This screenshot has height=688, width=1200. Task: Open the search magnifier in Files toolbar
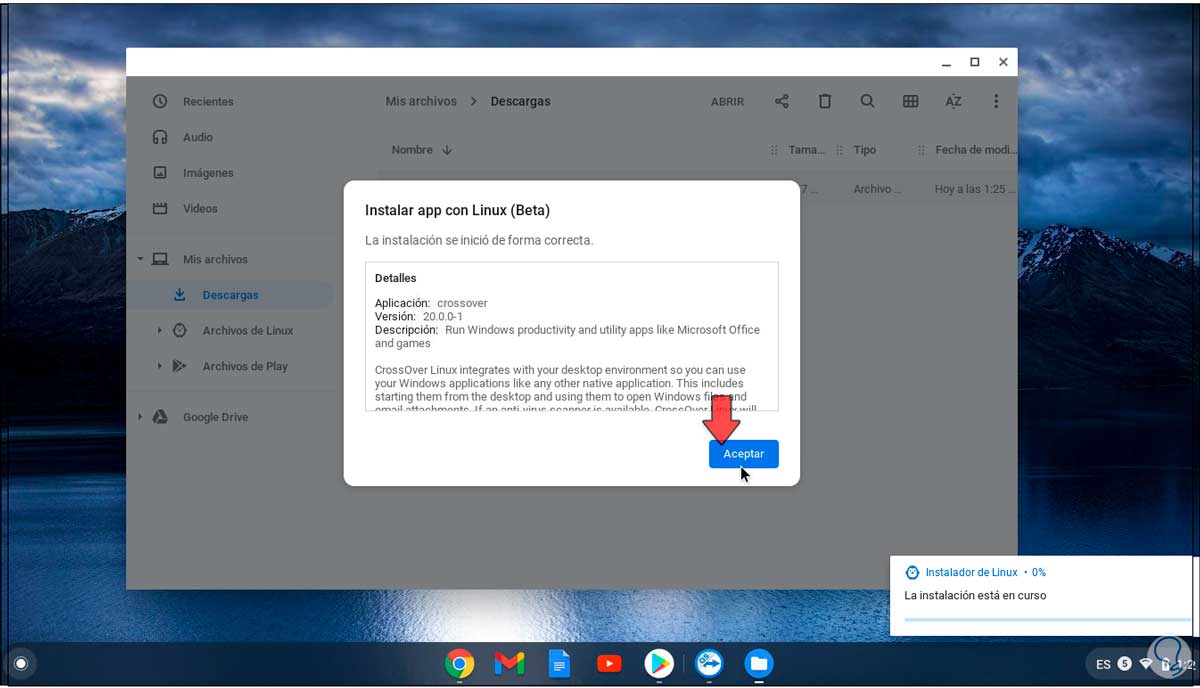[867, 101]
